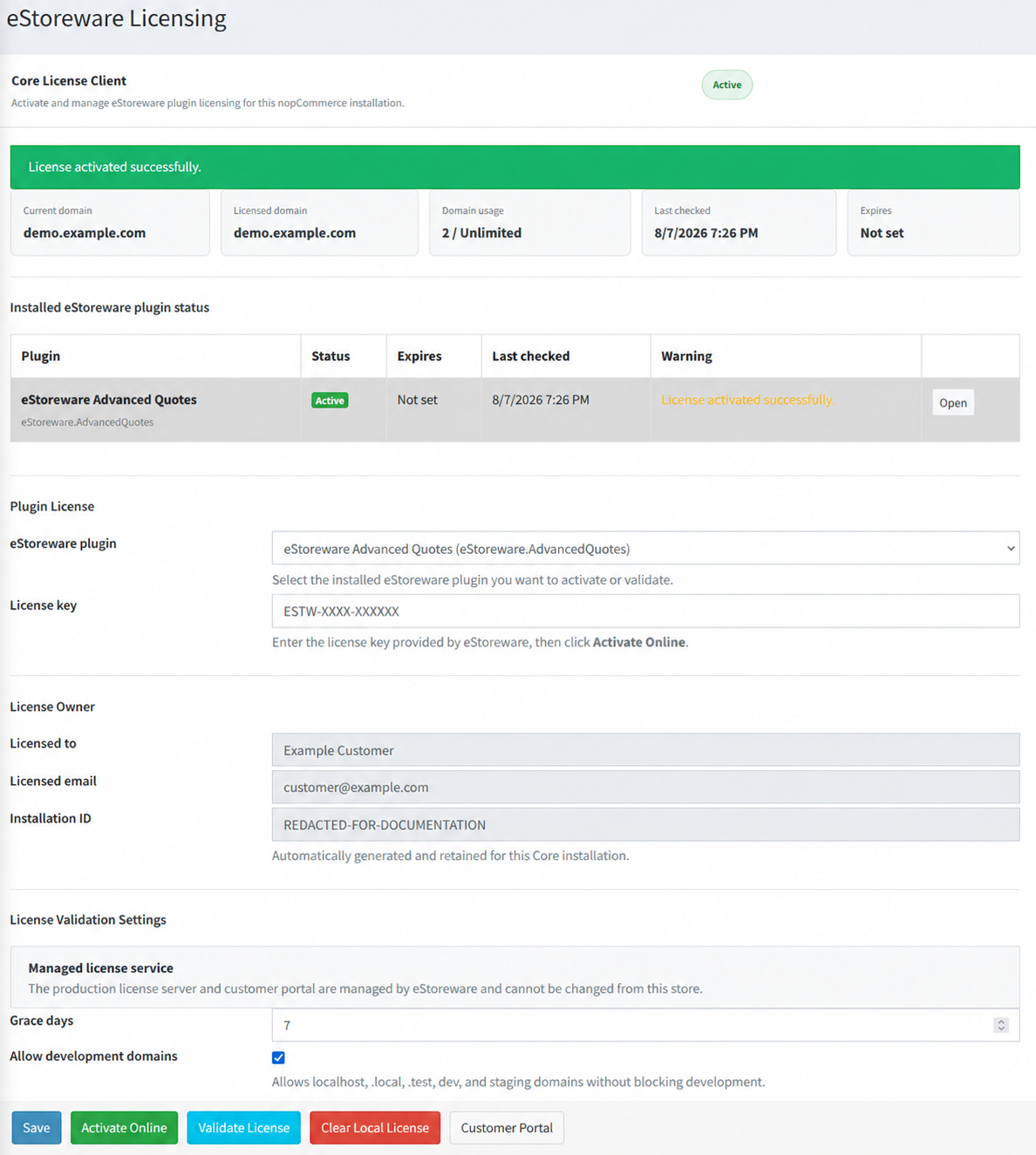Screen dimensions: 1036x1155
Task: Click the Last checked 8/7/2026 card
Action: [x=739, y=223]
